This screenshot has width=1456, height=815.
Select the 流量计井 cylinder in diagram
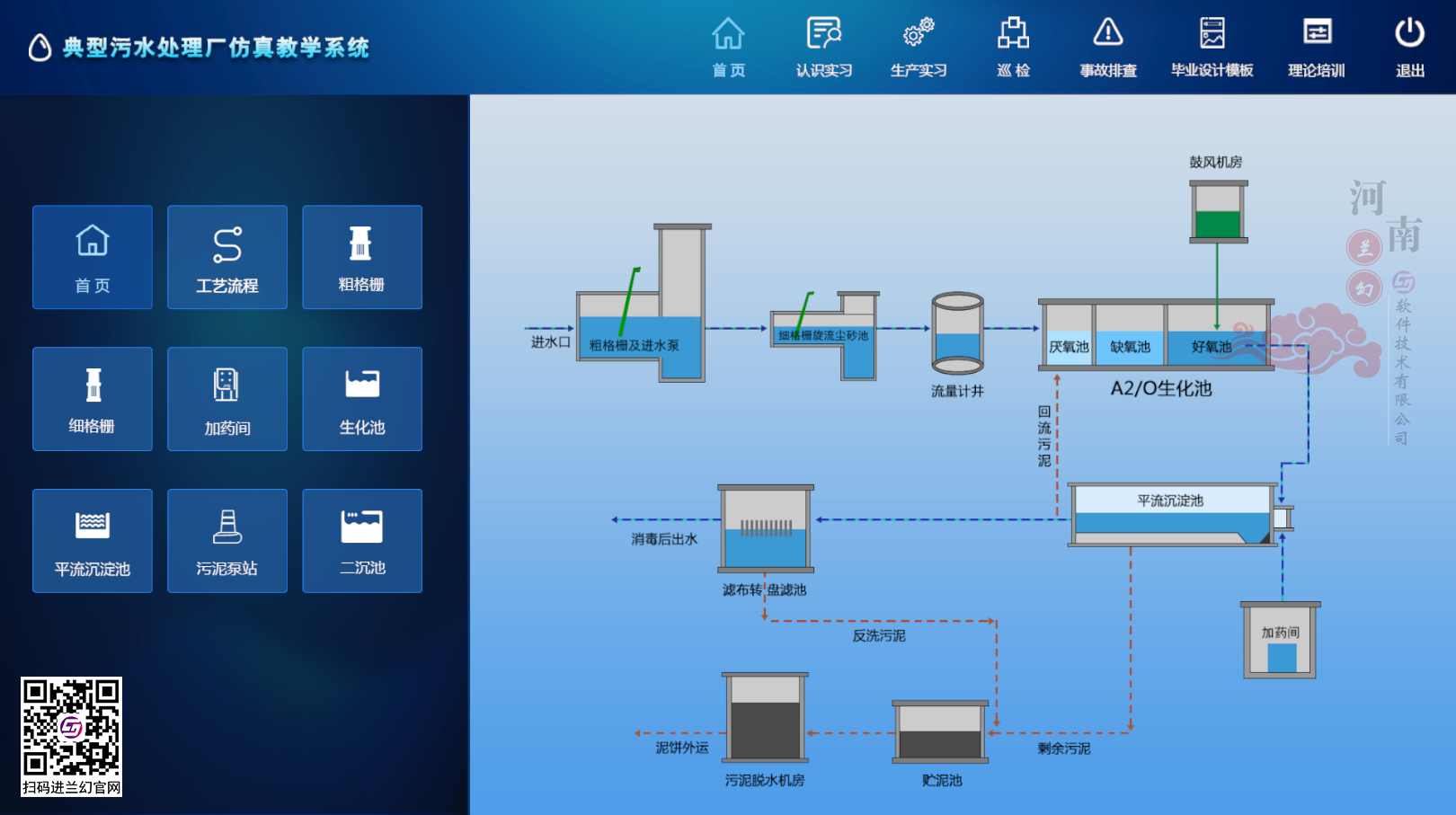click(957, 333)
